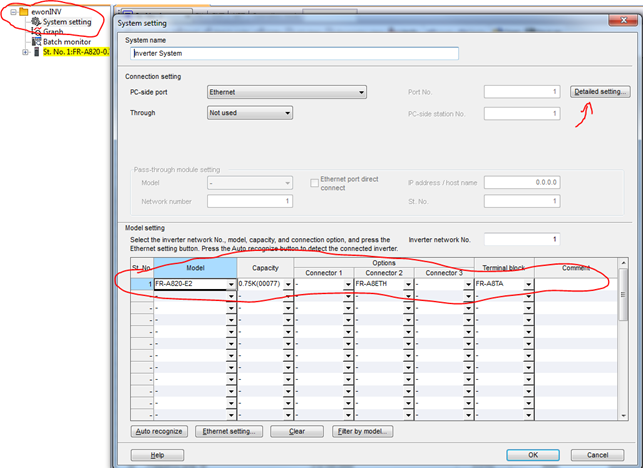Viewport: 643px width, 468px height.
Task: Open the PC-side port Ethernet dropdown
Action: 287,92
